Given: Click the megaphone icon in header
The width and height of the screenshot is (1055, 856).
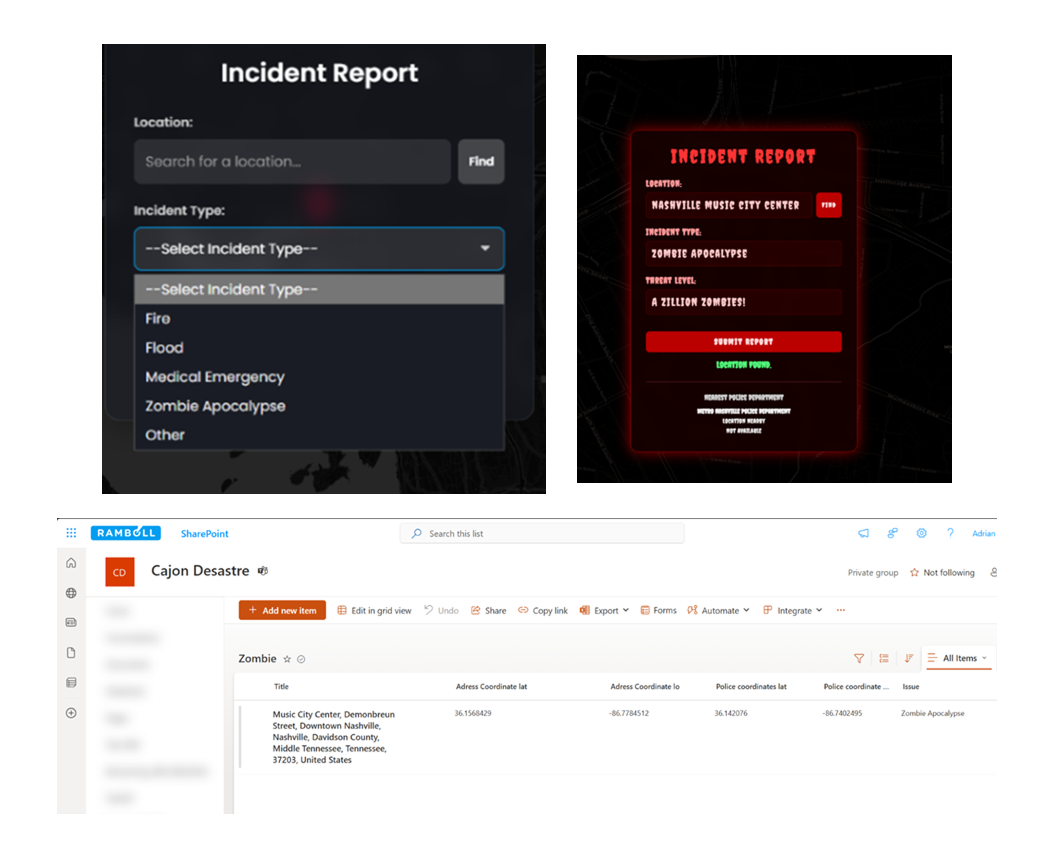Looking at the screenshot, I should coord(863,534).
